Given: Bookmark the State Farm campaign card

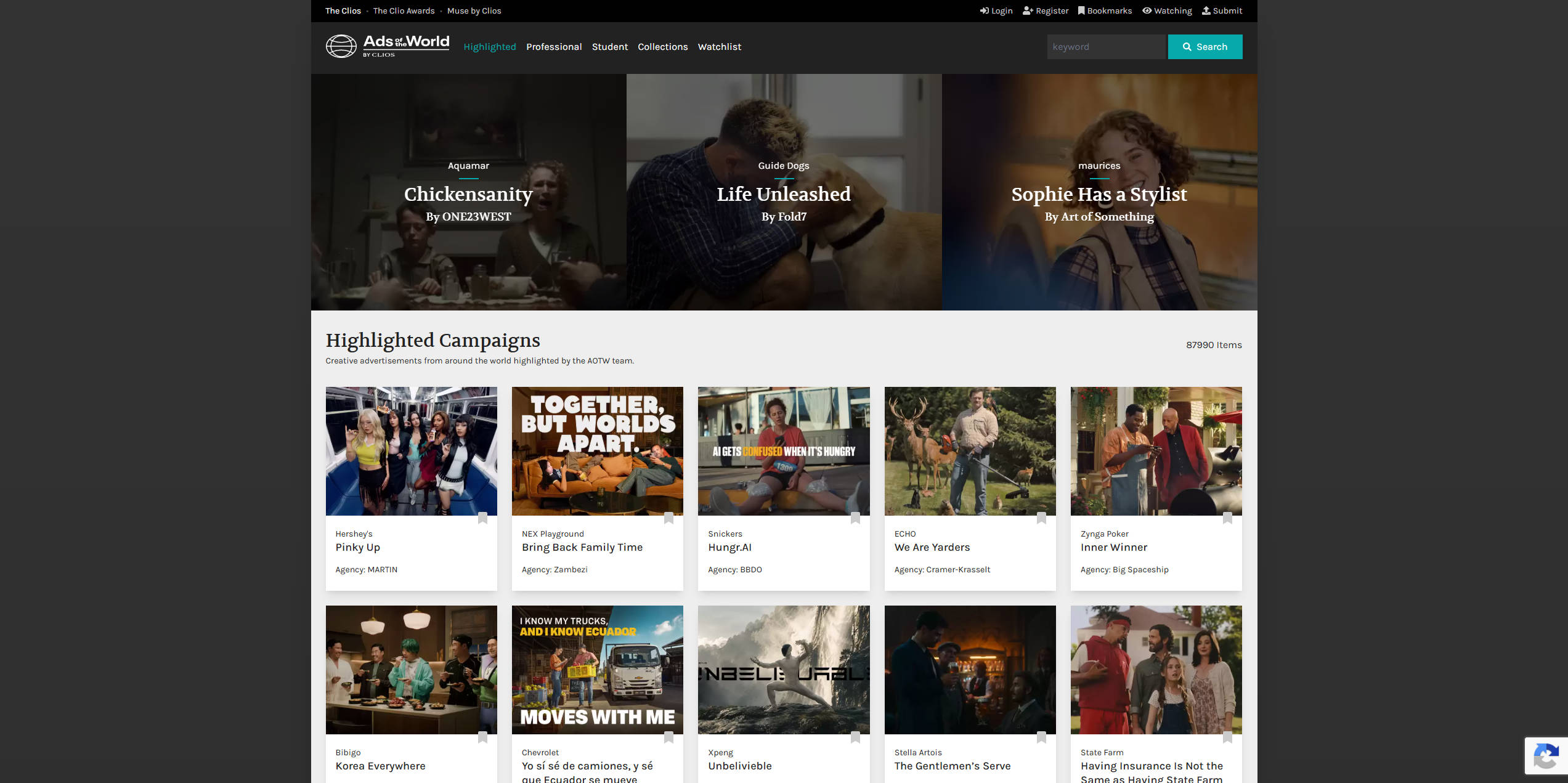Looking at the screenshot, I should pos(1227,737).
